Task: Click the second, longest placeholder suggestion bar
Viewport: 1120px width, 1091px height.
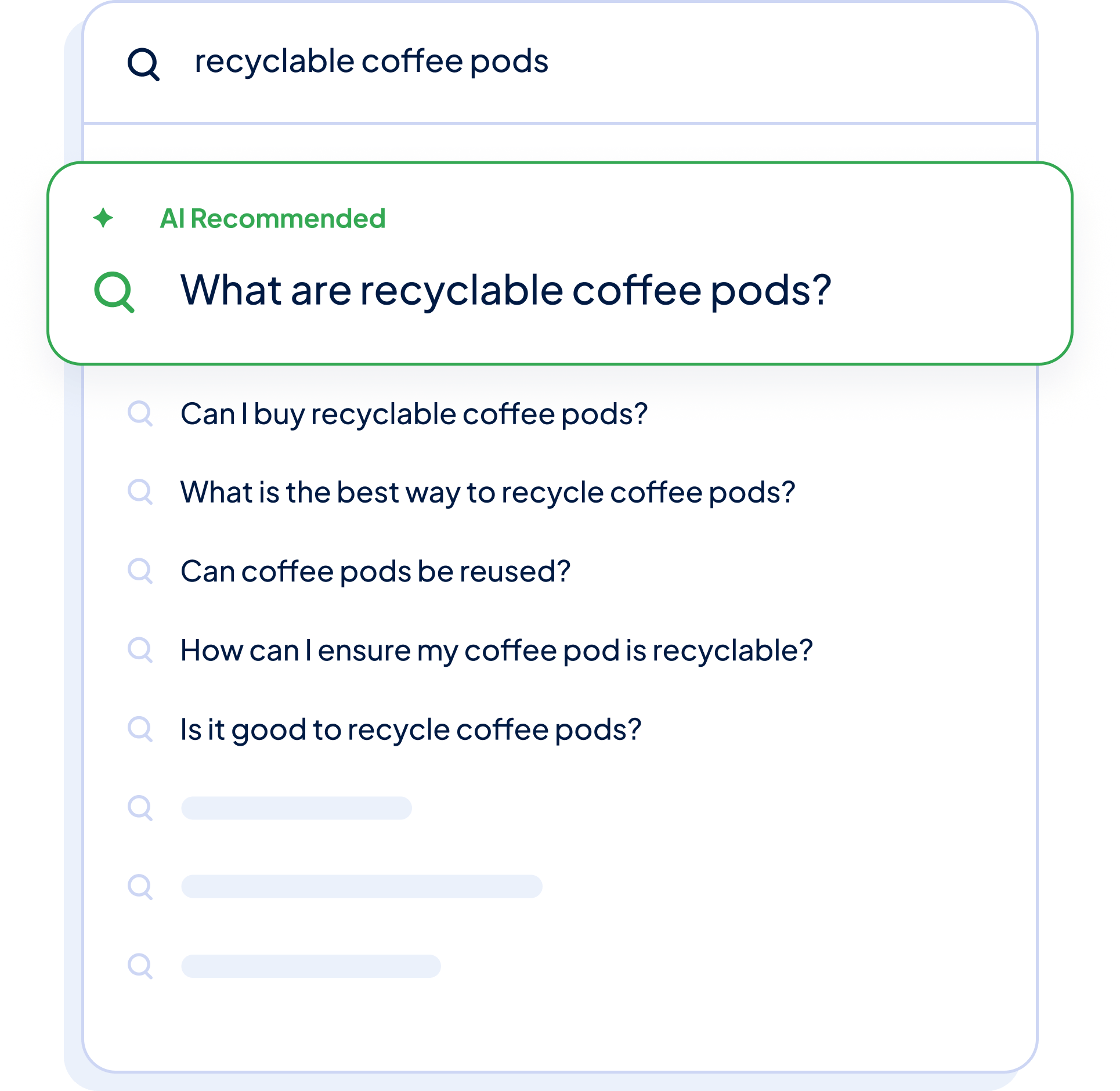Action: coord(362,886)
